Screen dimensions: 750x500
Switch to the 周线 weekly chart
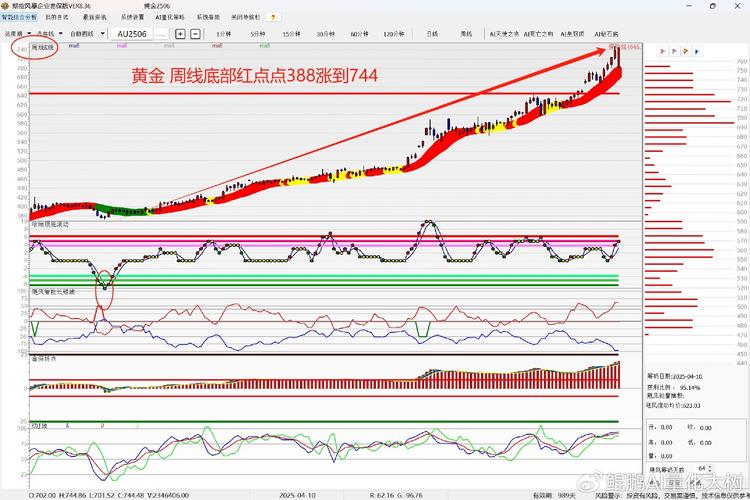(466, 34)
